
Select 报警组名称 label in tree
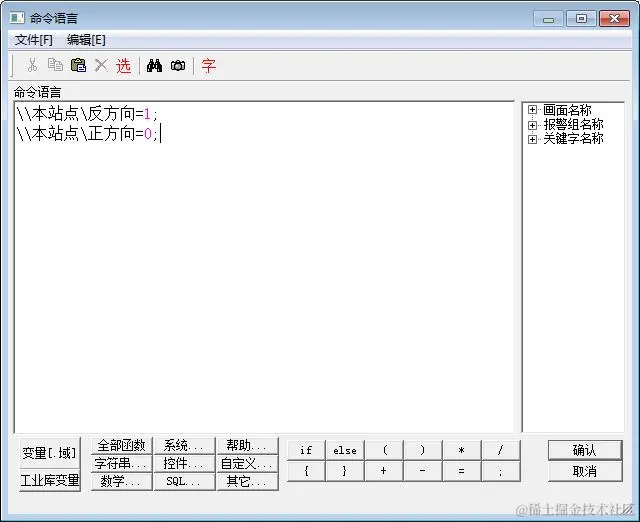click(573, 124)
